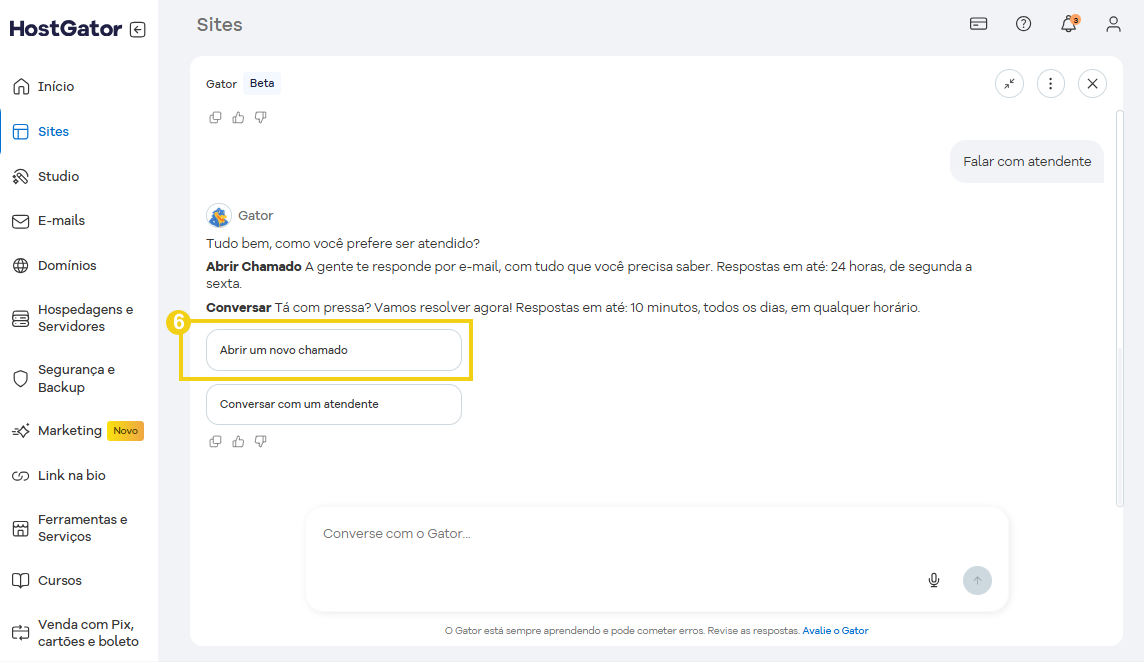Click Abrir um novo chamado button

(333, 351)
